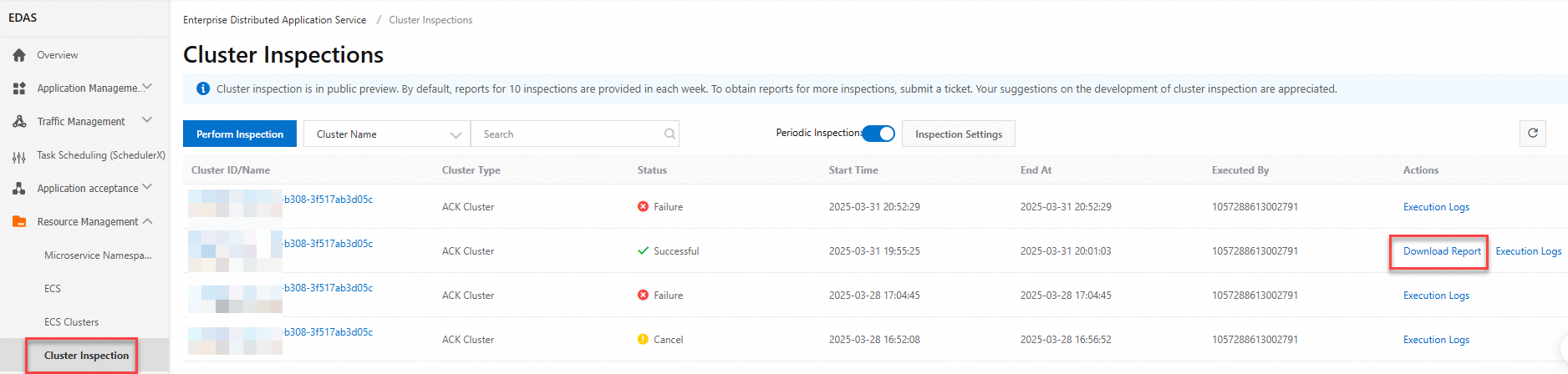This screenshot has width=1568, height=374.
Task: Click the yellow Cancel status icon
Action: 643,339
